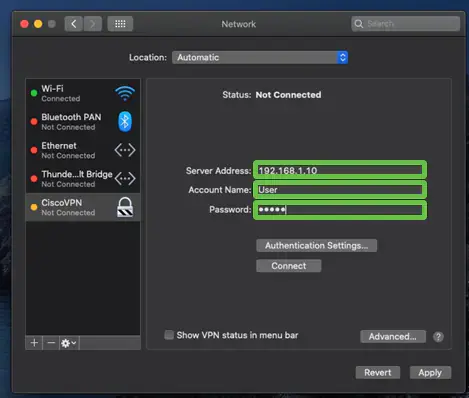
Task: Click the Search field
Action: (x=406, y=24)
